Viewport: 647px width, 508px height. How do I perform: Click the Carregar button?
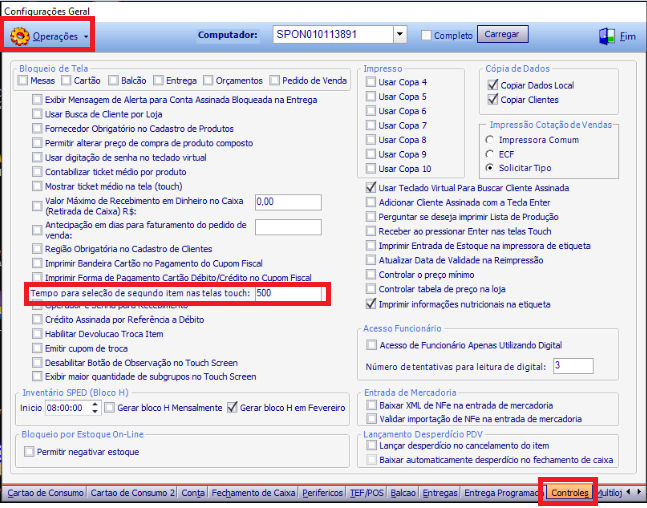click(x=502, y=34)
